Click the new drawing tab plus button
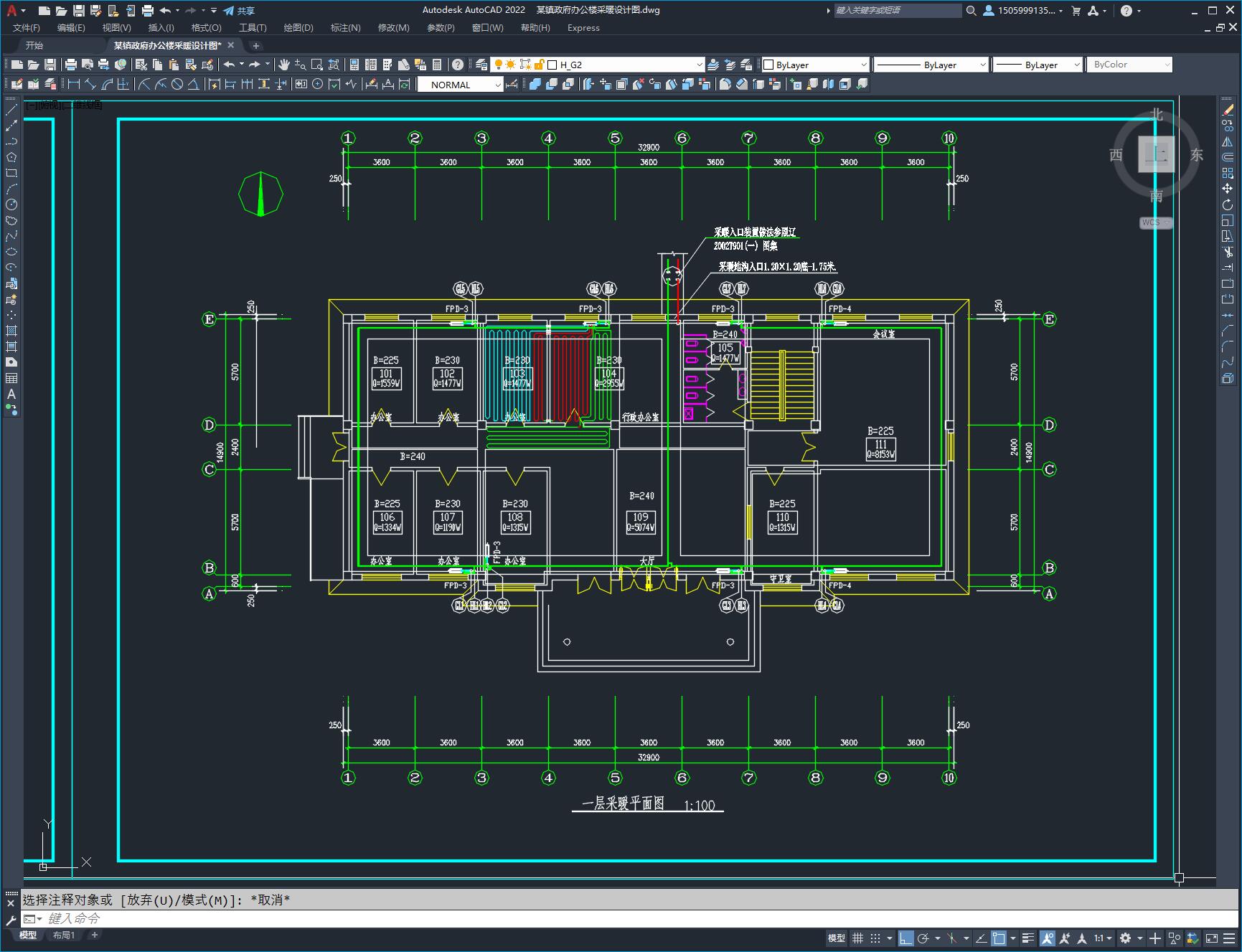Viewport: 1242px width, 952px height. [256, 45]
